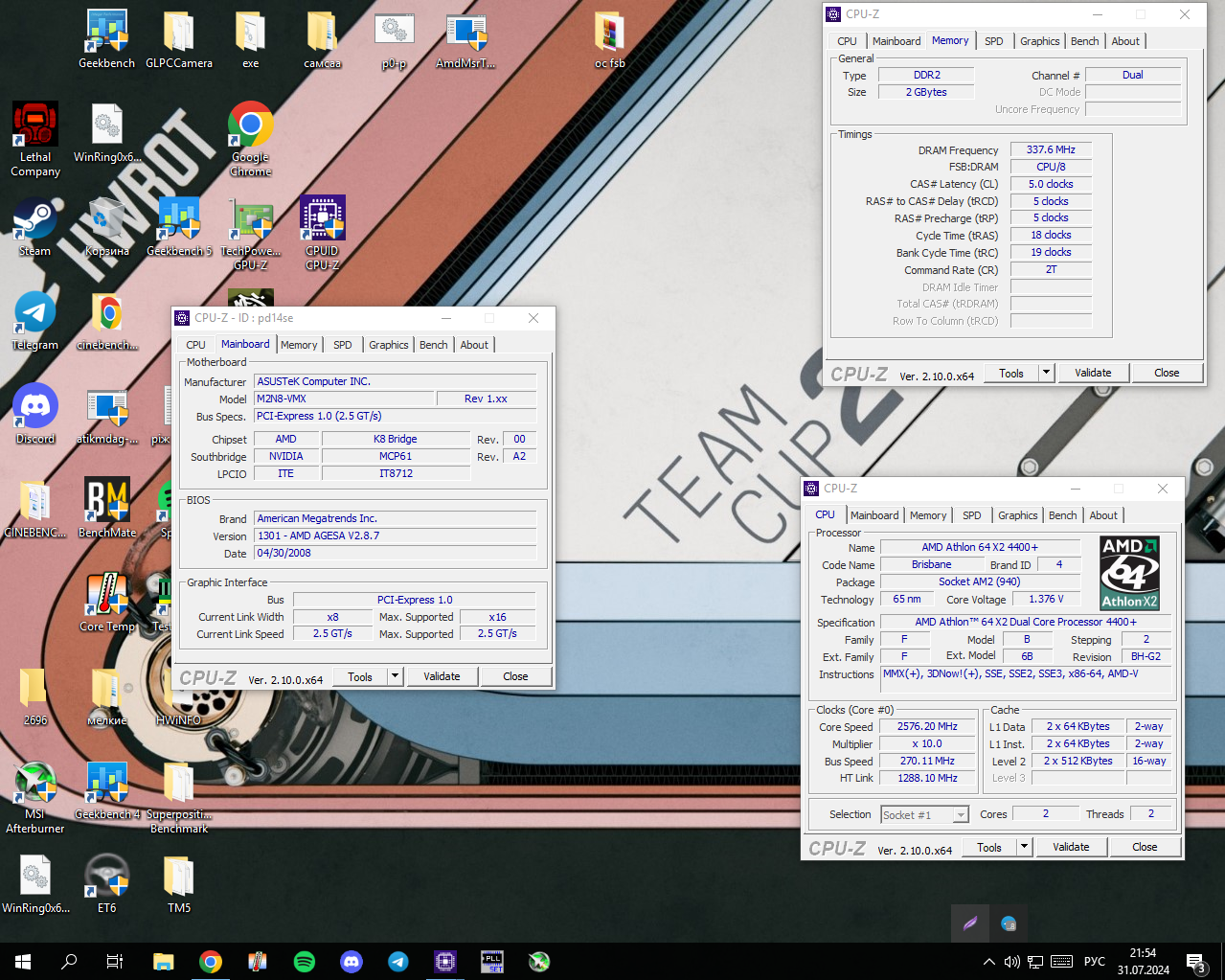This screenshot has height=980, width=1225.
Task: Open the Geekbench 4 desktop shortcut
Action: pos(107,790)
